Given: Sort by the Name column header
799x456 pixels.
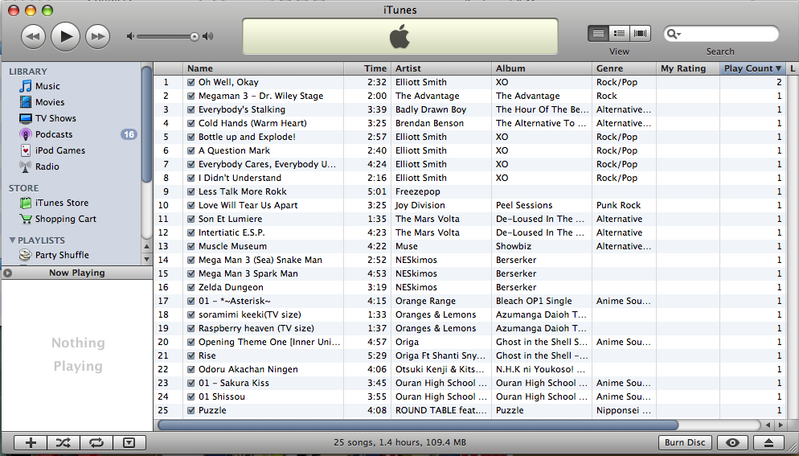Looking at the screenshot, I should coord(263,68).
